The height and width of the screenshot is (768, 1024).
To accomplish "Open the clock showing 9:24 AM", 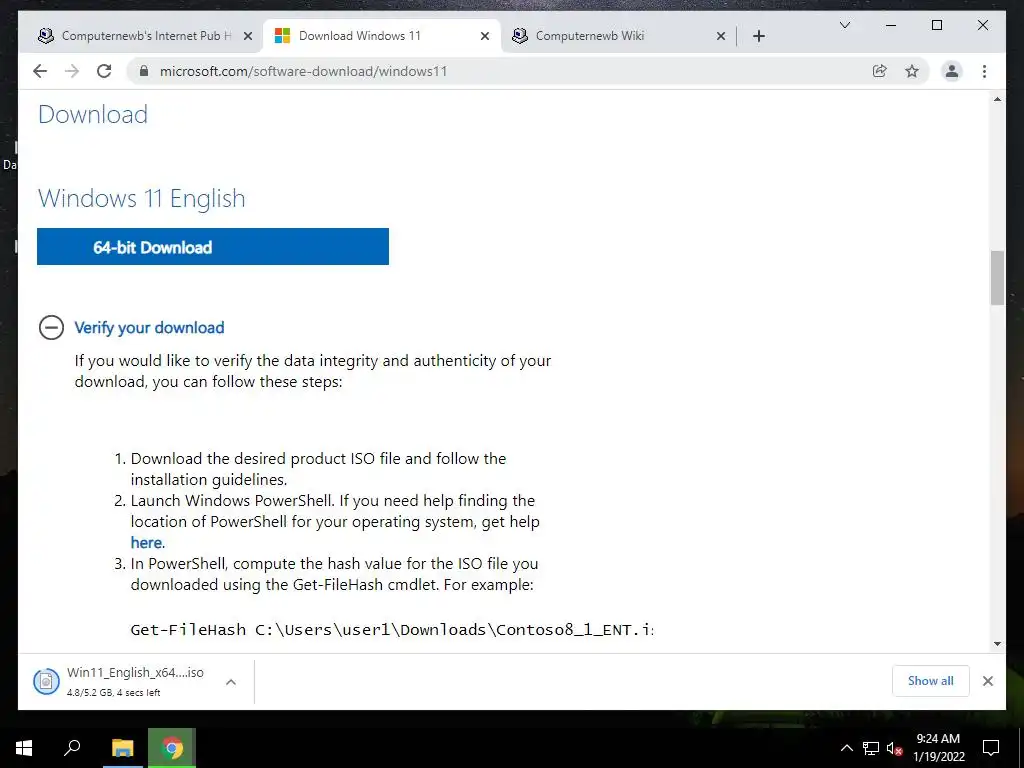I will point(938,748).
